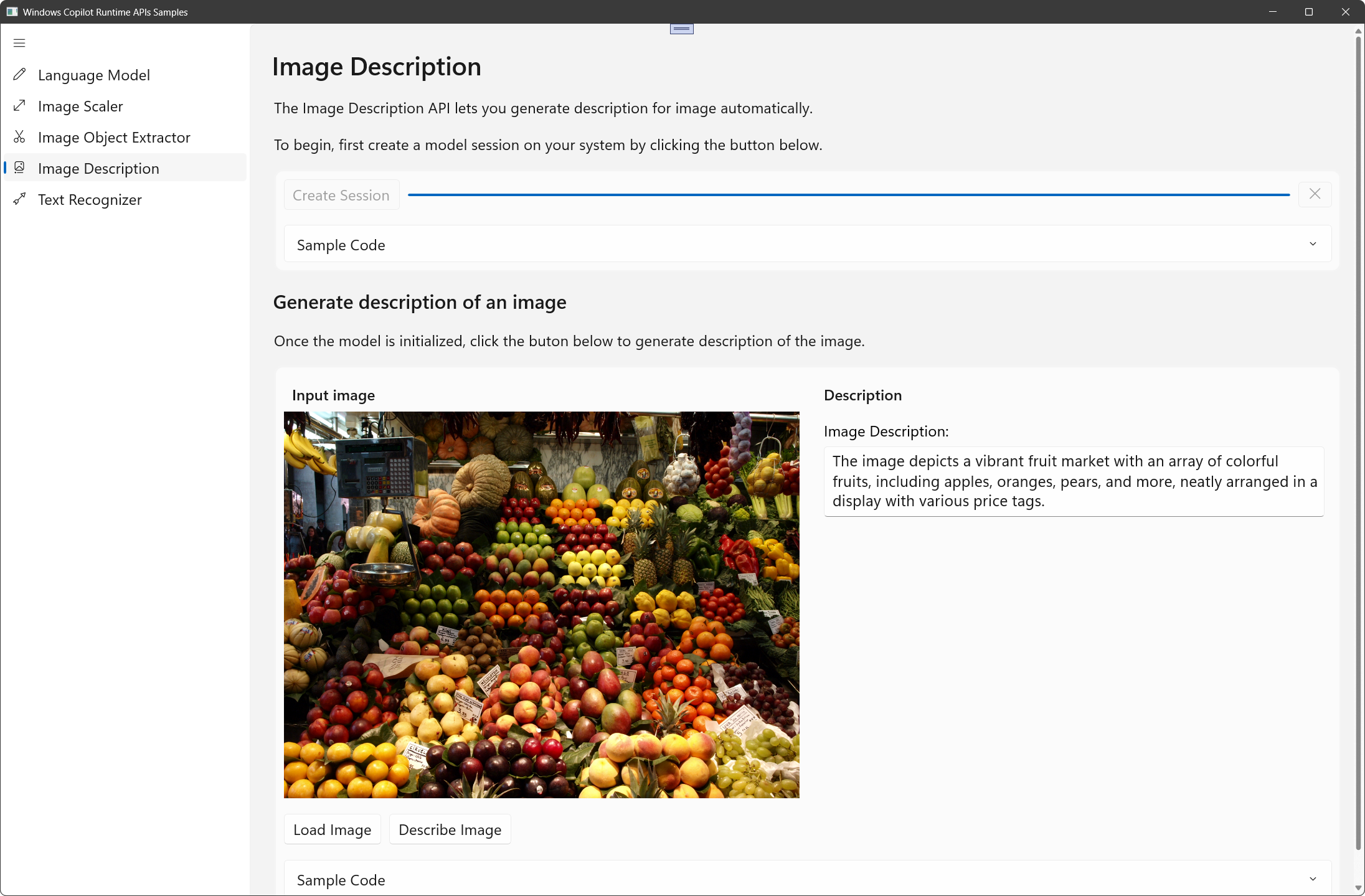The image size is (1365, 896).
Task: Go to Image Scaler page
Action: coord(80,106)
